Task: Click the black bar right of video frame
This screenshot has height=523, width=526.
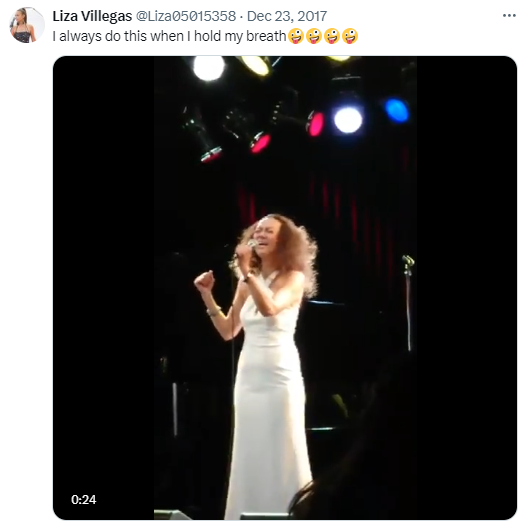Action: click(x=467, y=288)
